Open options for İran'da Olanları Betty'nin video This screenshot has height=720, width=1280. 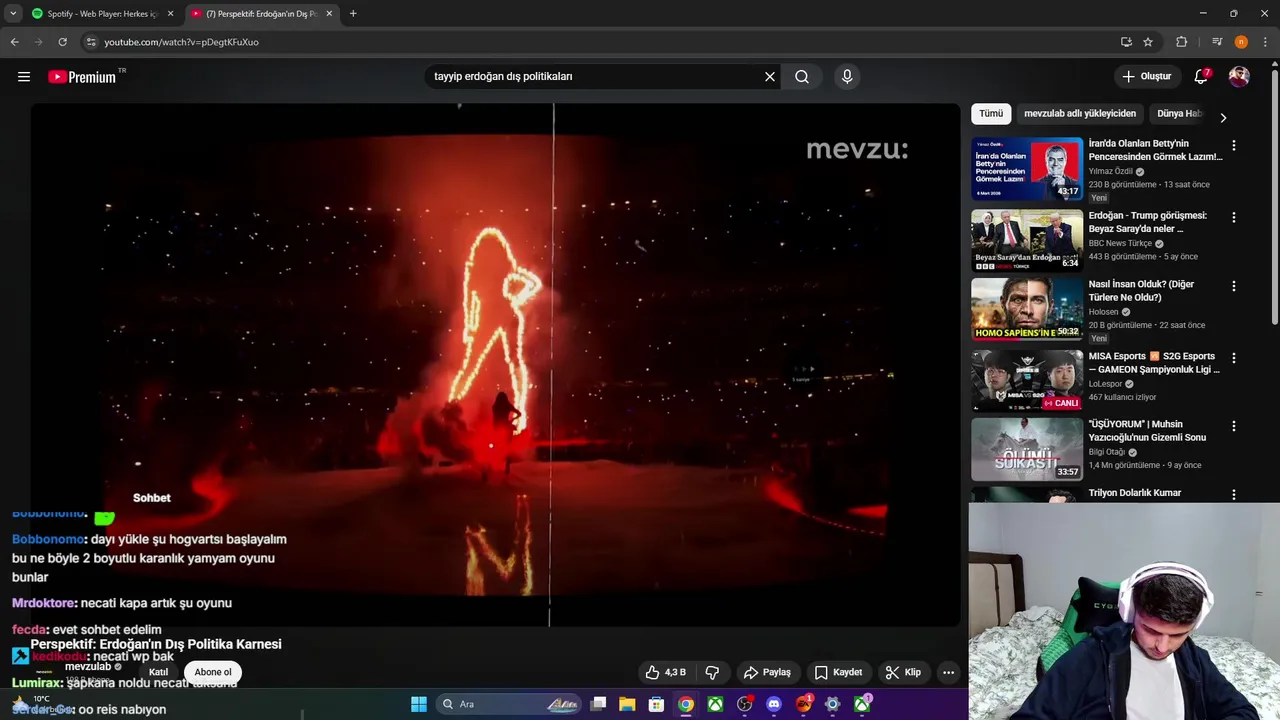click(1233, 145)
